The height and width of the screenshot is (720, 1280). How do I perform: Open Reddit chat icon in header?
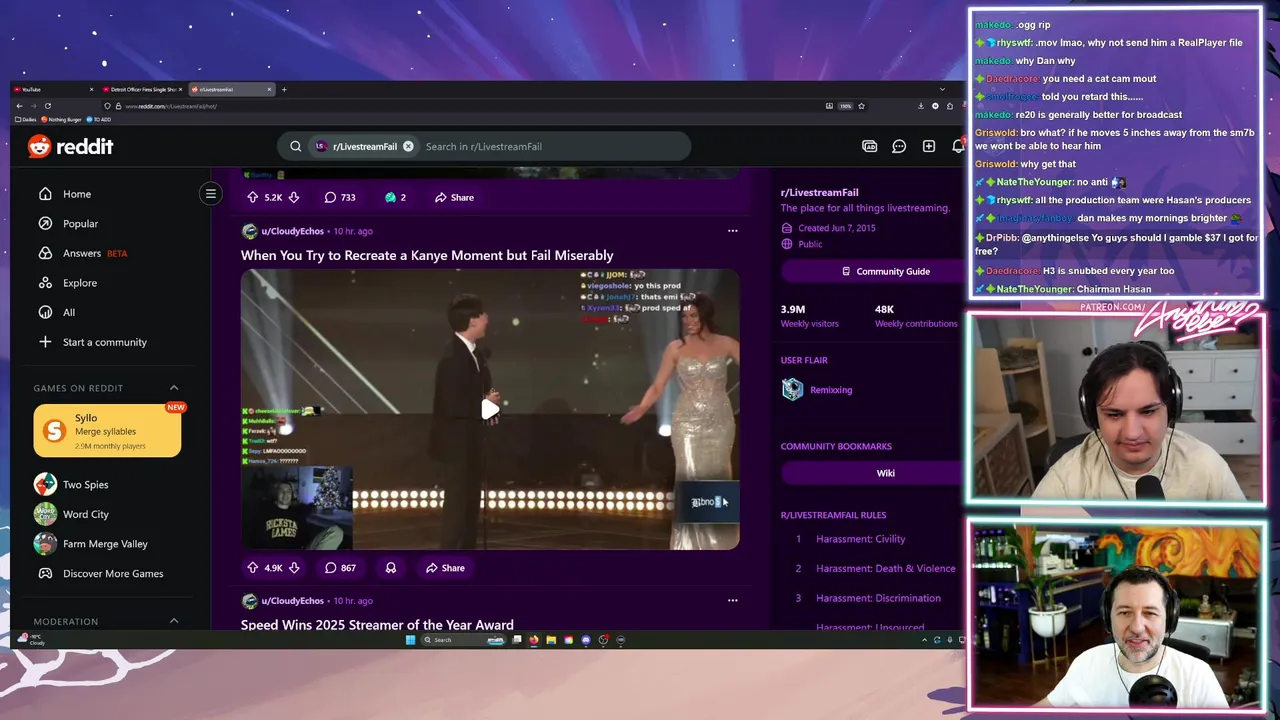[x=899, y=146]
